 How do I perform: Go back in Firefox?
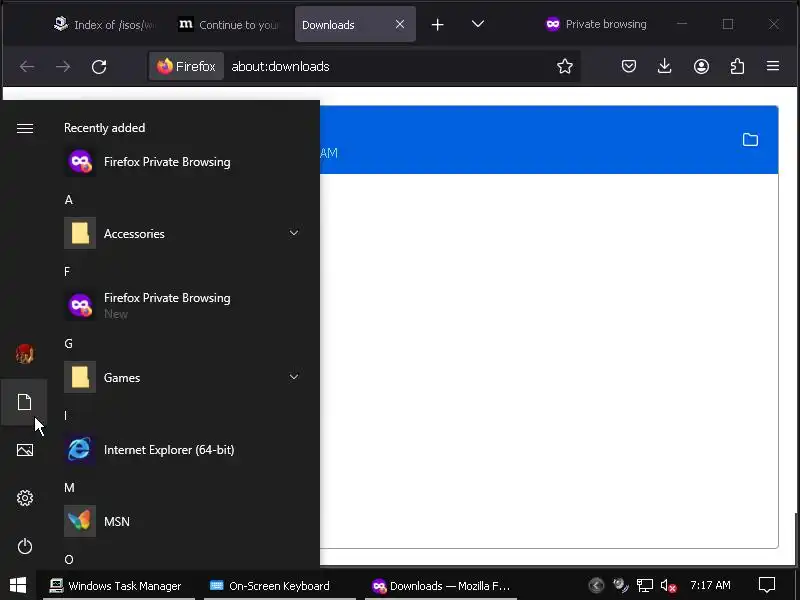tap(27, 66)
